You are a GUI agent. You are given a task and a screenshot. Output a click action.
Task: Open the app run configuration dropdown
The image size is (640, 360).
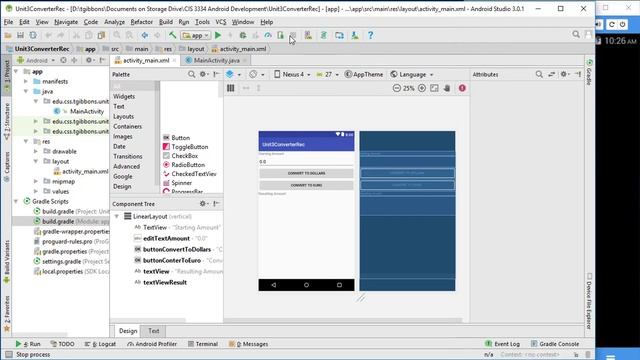[x=196, y=36]
